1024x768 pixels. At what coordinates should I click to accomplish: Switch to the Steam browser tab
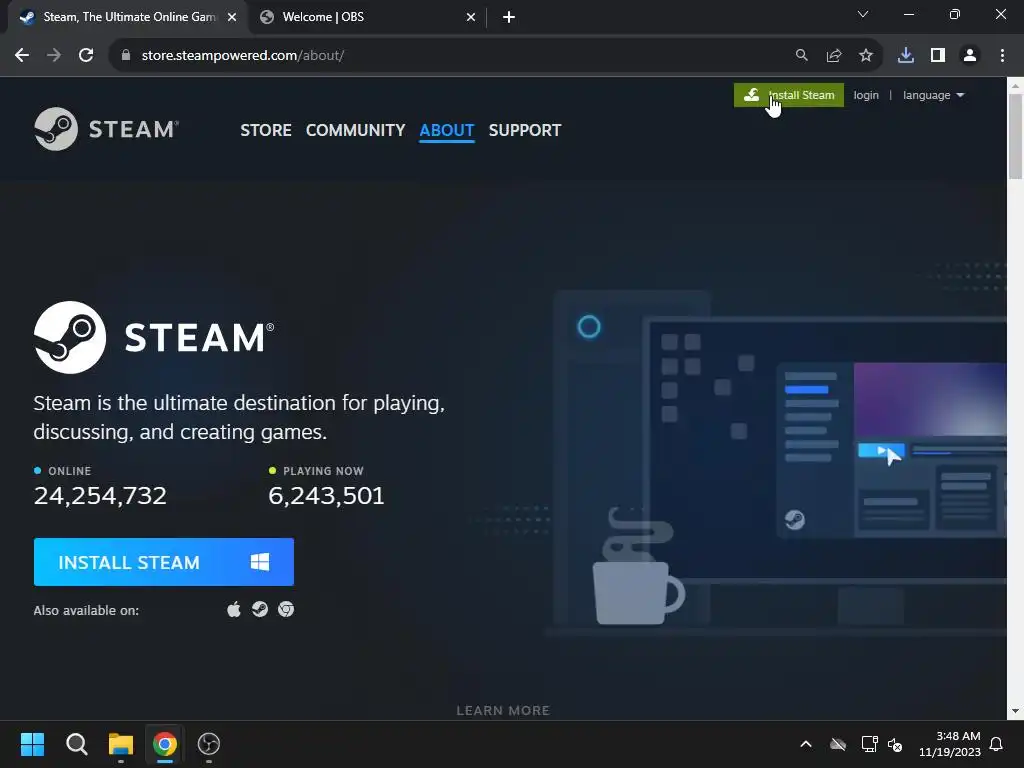pos(129,17)
